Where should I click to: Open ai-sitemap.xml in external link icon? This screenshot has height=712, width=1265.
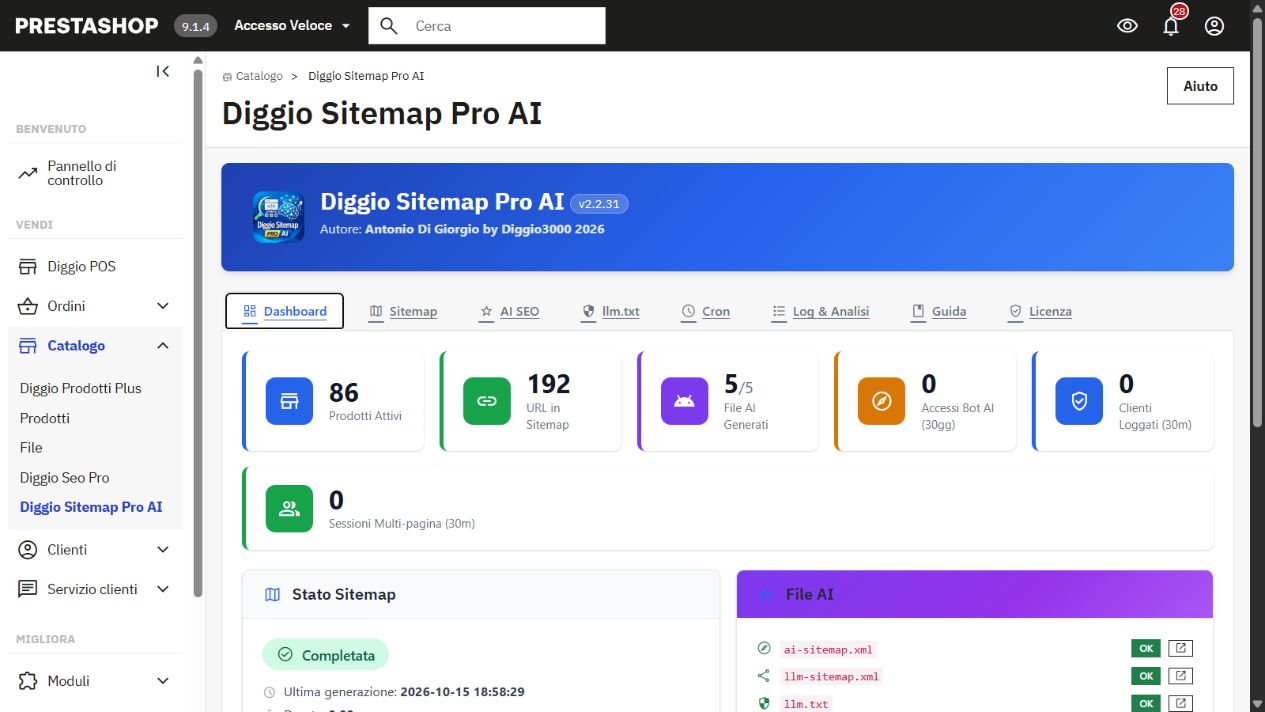point(1180,648)
